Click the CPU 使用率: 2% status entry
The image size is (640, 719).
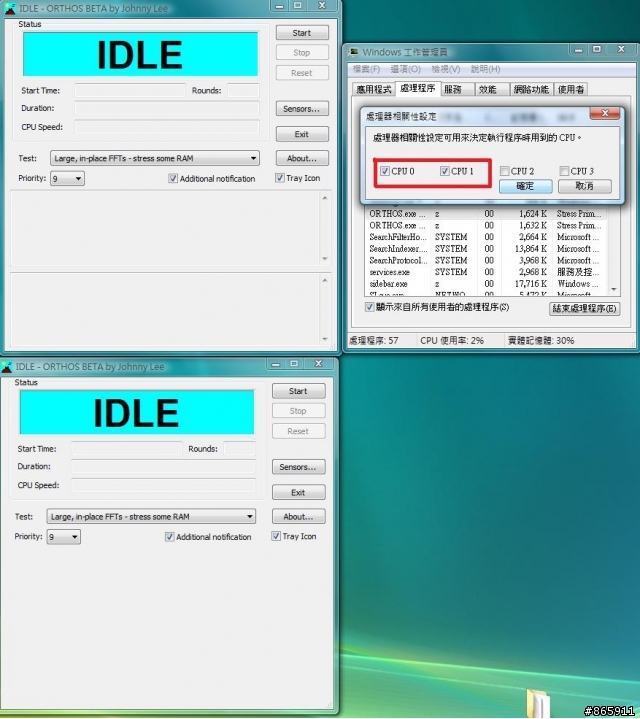(x=452, y=341)
